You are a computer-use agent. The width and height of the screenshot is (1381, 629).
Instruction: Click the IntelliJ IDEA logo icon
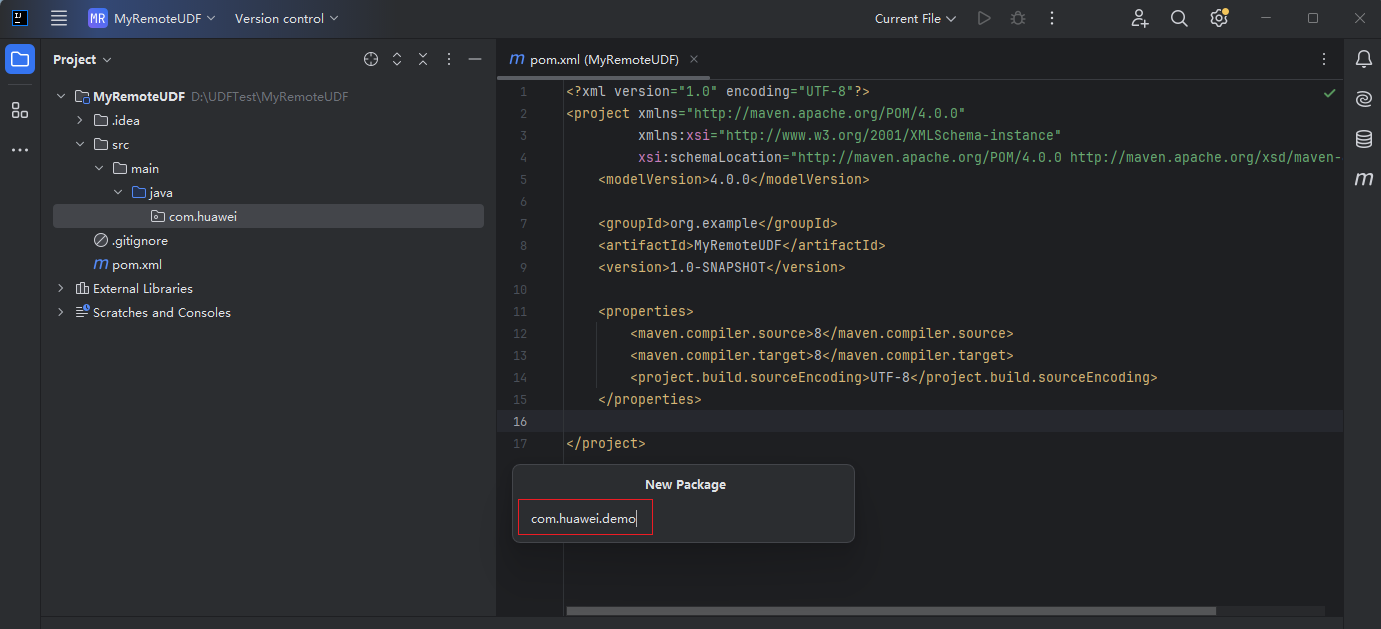pyautogui.click(x=19, y=18)
